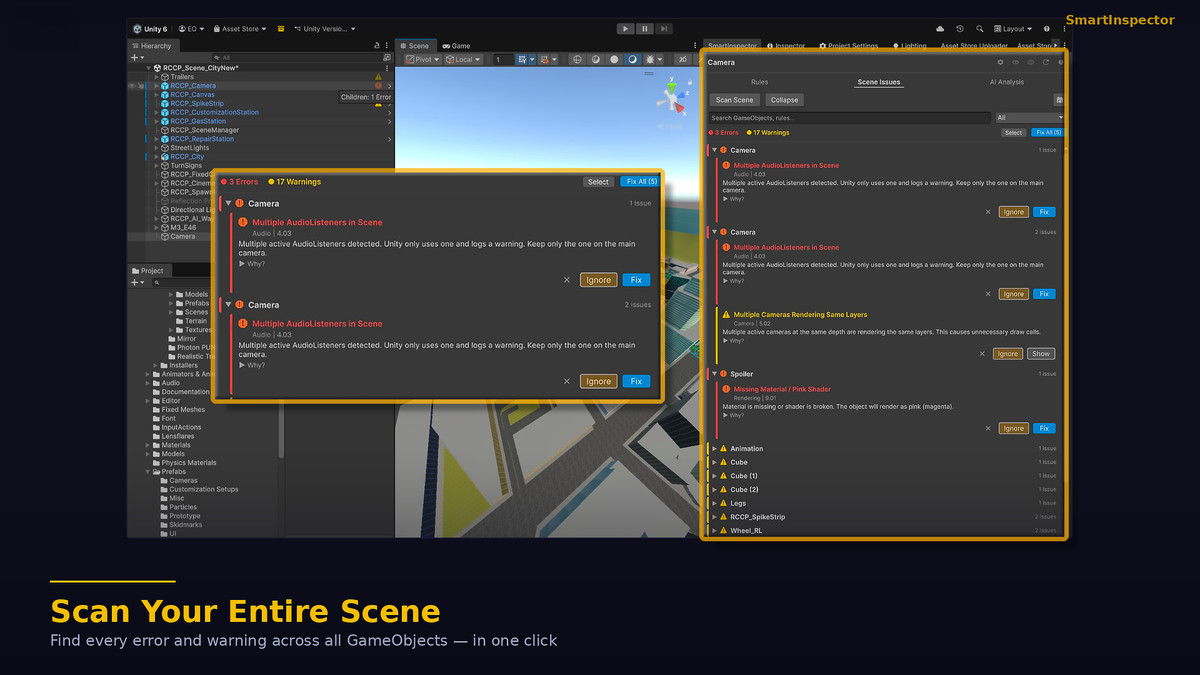Switch to the Game tab
This screenshot has height=675, width=1200.
pyautogui.click(x=456, y=46)
